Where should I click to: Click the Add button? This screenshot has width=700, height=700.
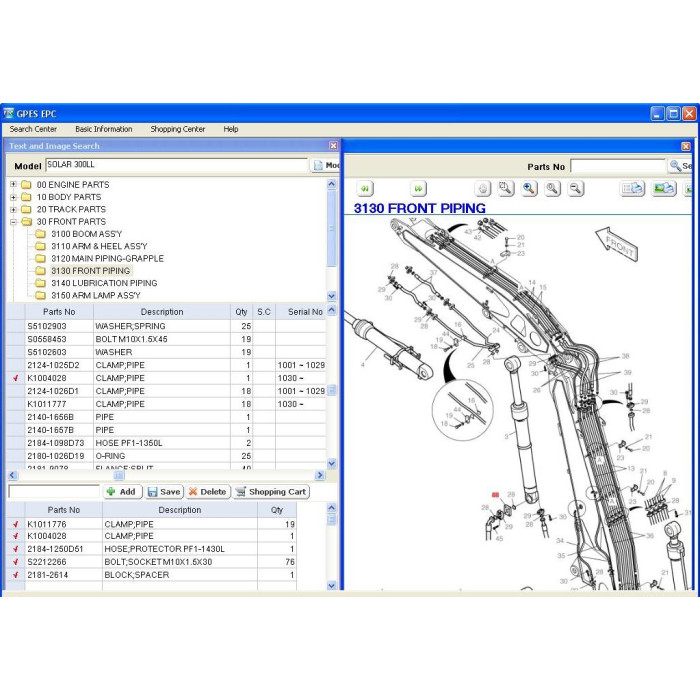(122, 492)
